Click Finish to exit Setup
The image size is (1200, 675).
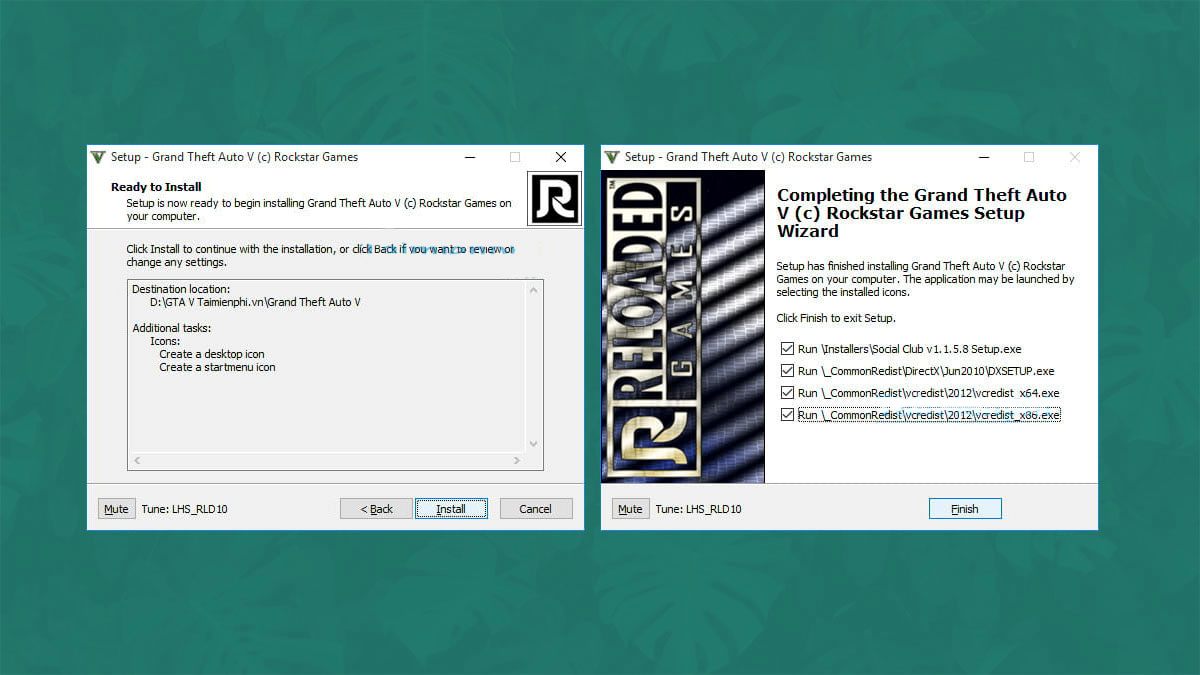tap(965, 509)
